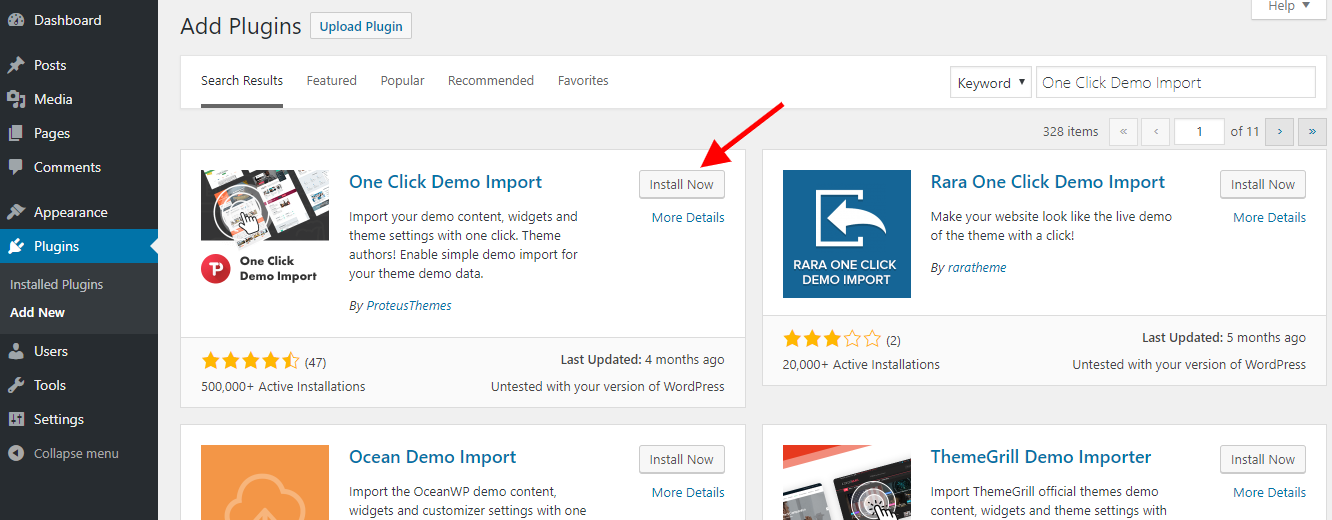This screenshot has width=1332, height=520.
Task: Switch to the Featured tab
Action: pyautogui.click(x=331, y=80)
